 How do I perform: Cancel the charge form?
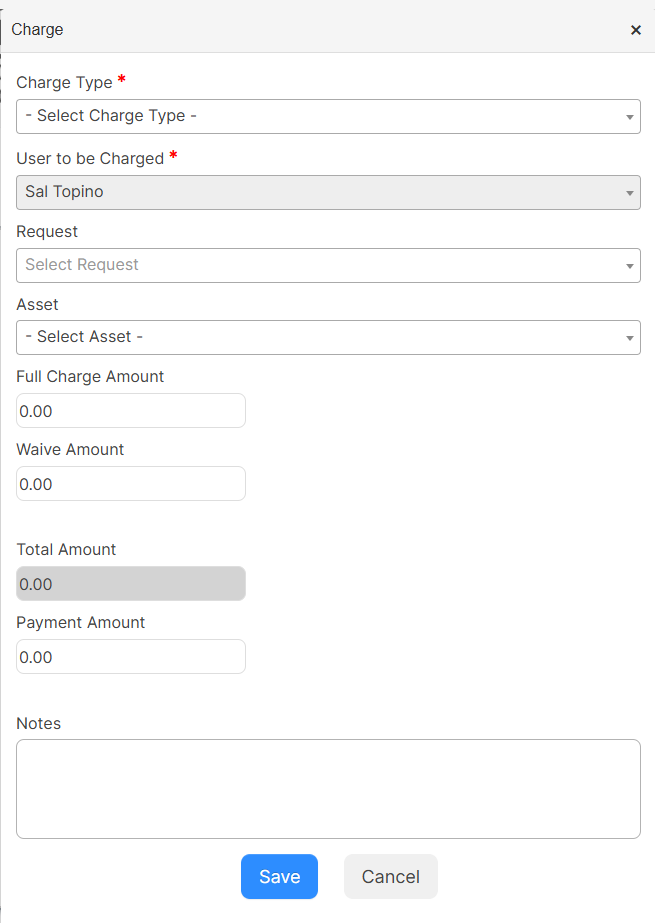[391, 876]
